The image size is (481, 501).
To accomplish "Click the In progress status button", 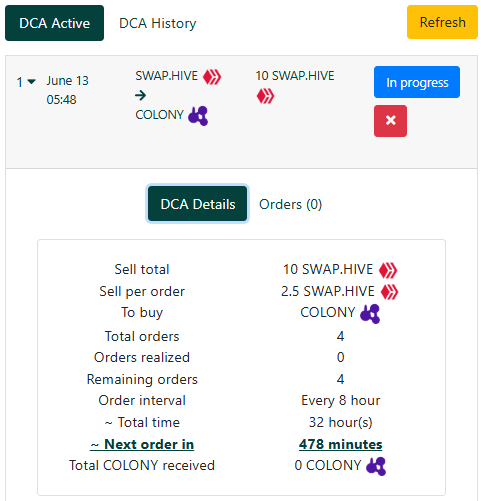I will (417, 82).
